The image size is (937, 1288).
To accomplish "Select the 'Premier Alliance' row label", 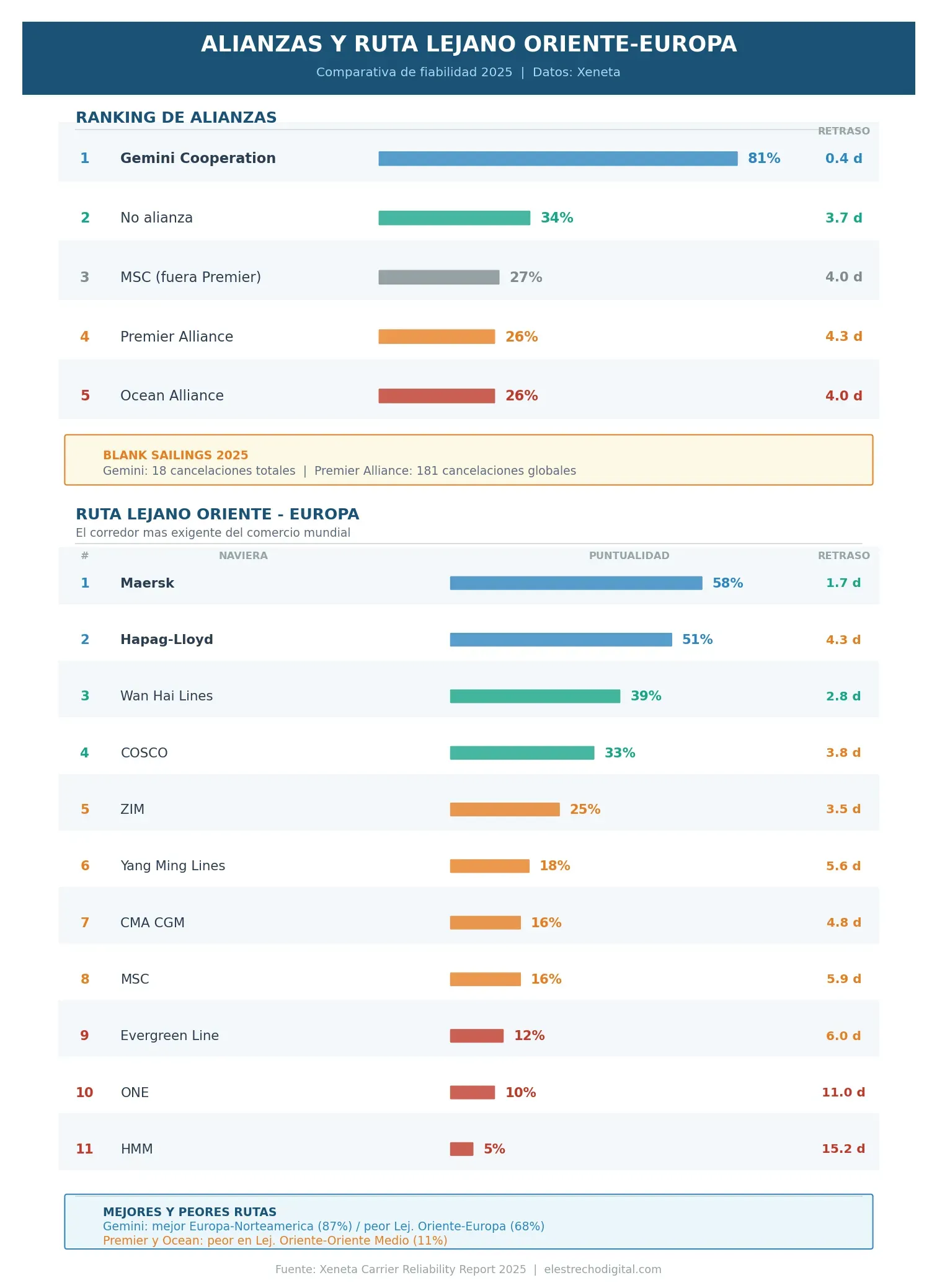I will point(177,337).
